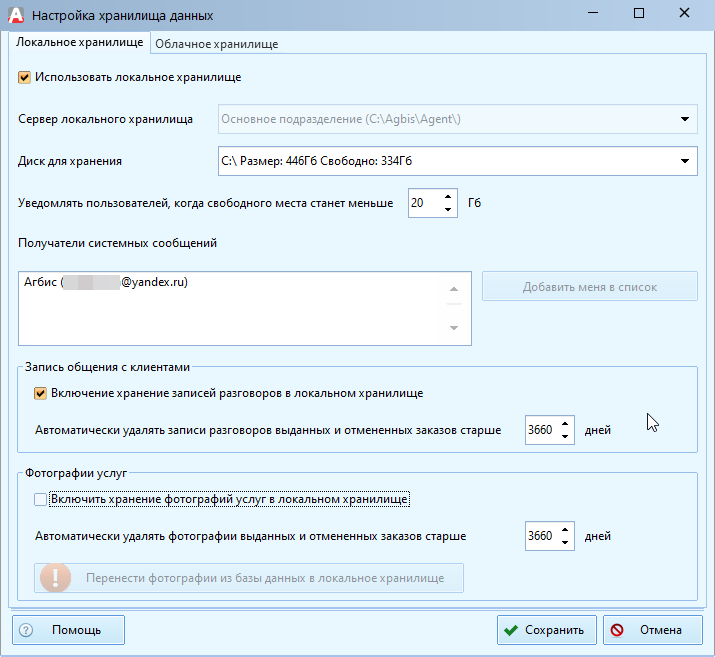Click Добавить меня в список button
Image resolution: width=715 pixels, height=657 pixels.
(x=590, y=286)
